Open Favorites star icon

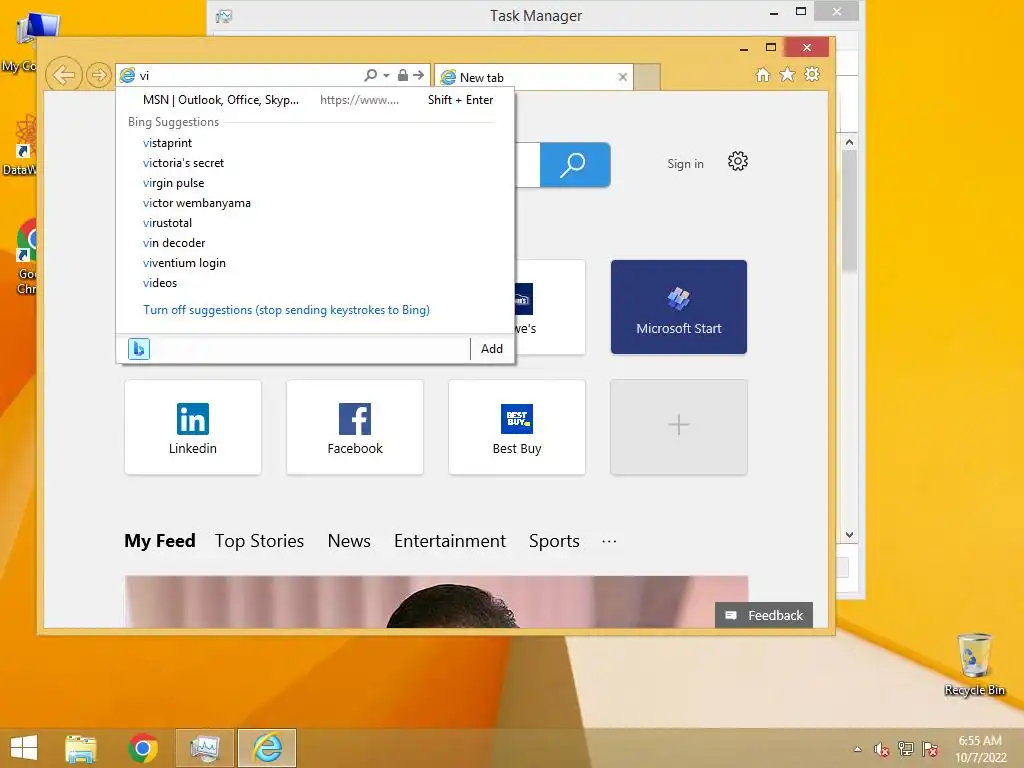788,74
